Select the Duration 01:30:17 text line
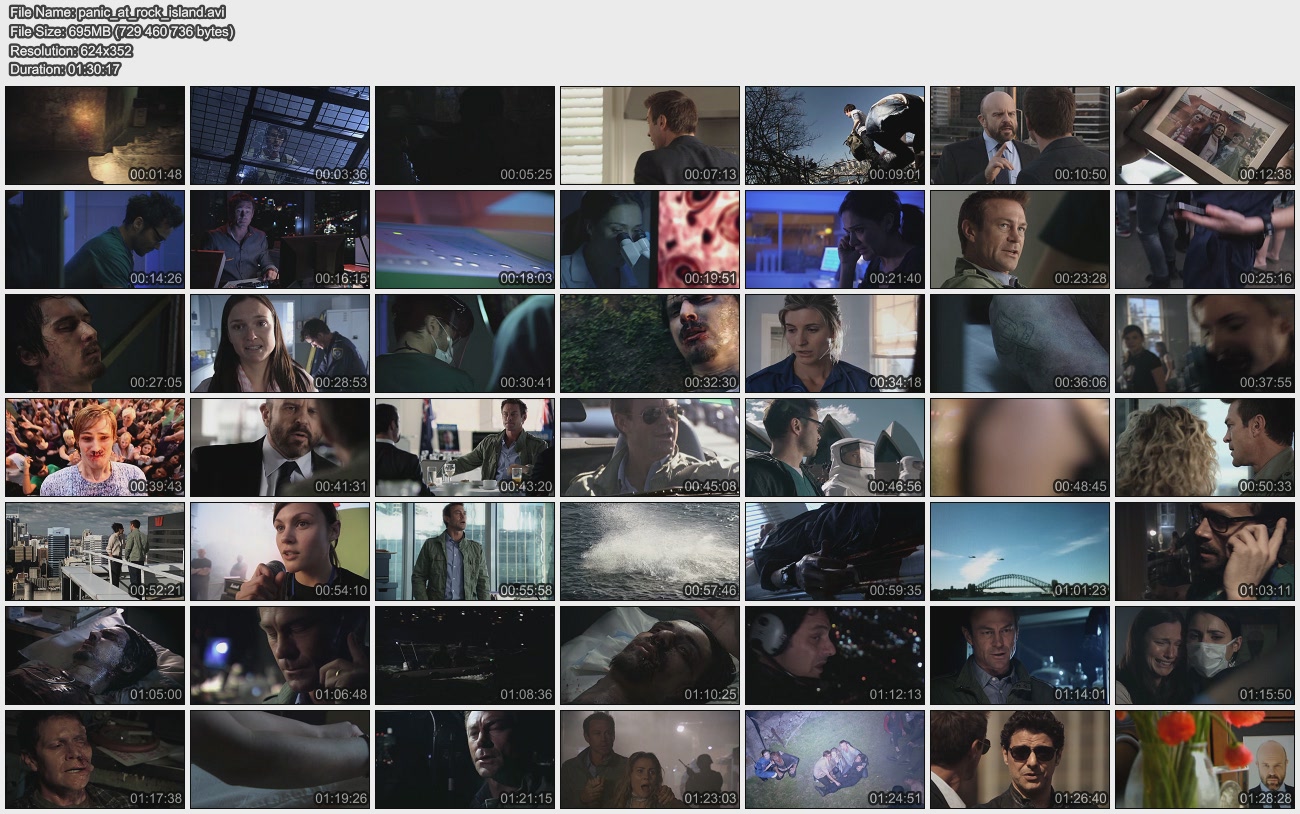This screenshot has height=814, width=1300. click(x=64, y=69)
